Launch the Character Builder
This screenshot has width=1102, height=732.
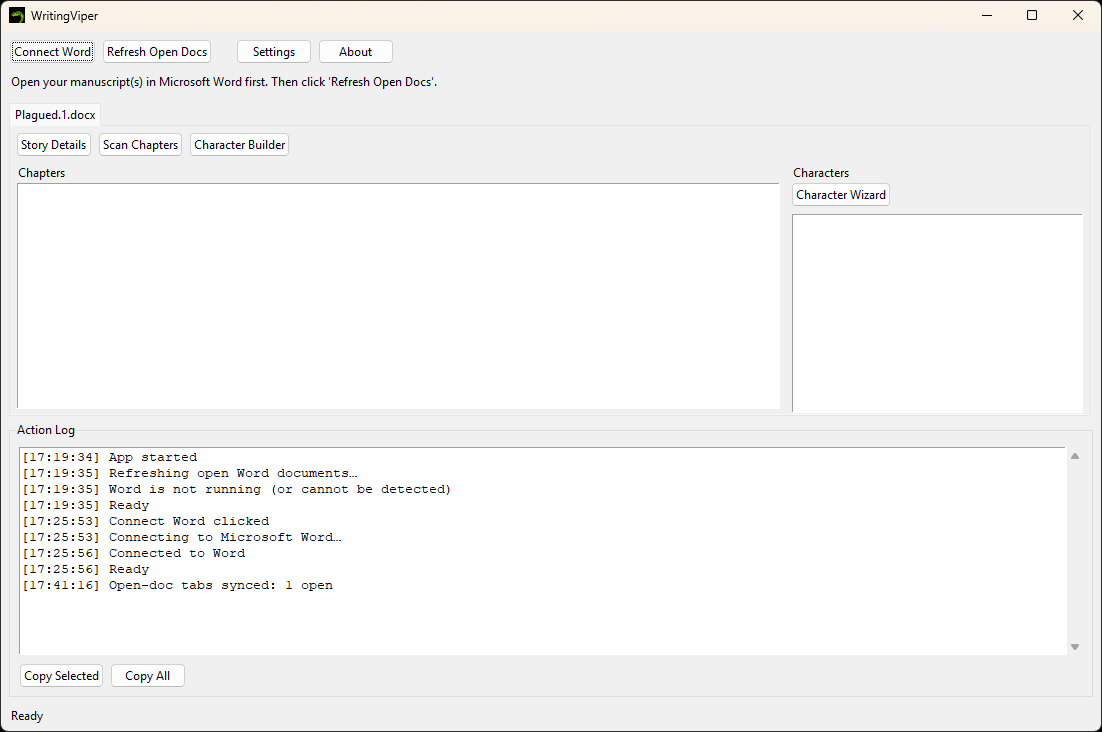tap(240, 145)
